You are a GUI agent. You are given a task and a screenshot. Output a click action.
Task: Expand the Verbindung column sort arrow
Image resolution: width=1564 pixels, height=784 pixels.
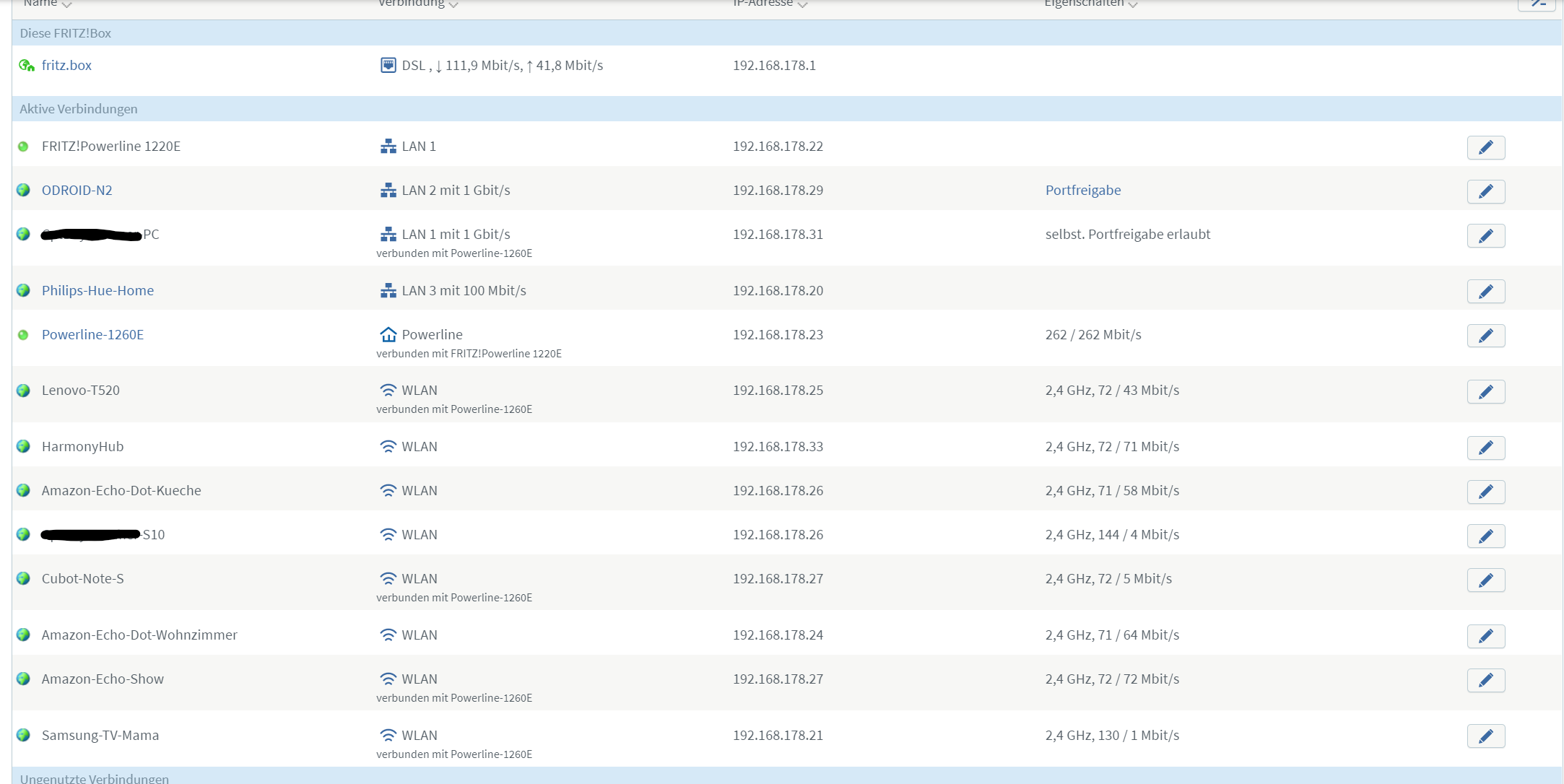(x=453, y=5)
